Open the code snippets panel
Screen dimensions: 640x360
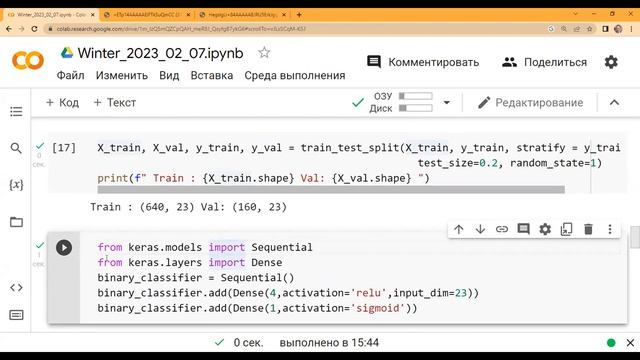16,287
